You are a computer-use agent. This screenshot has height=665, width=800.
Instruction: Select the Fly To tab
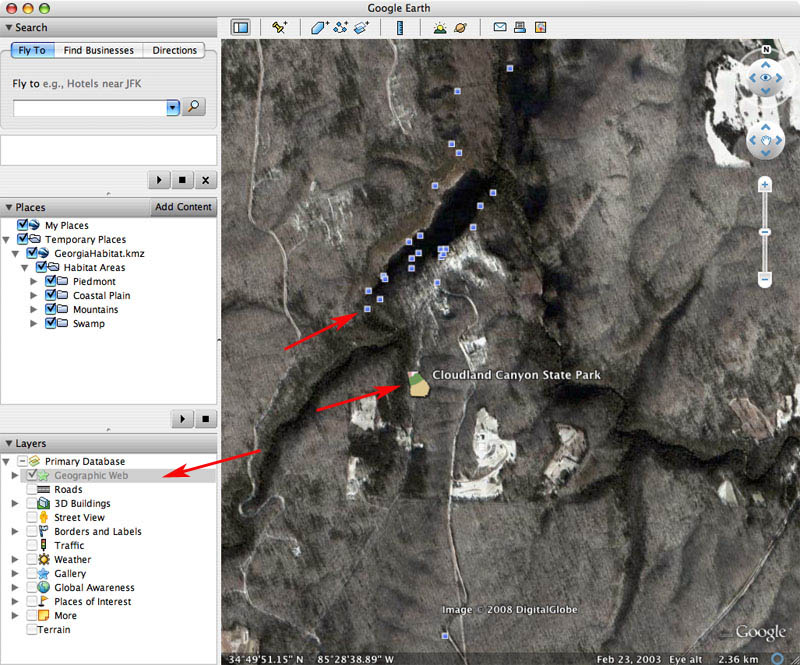coord(32,50)
